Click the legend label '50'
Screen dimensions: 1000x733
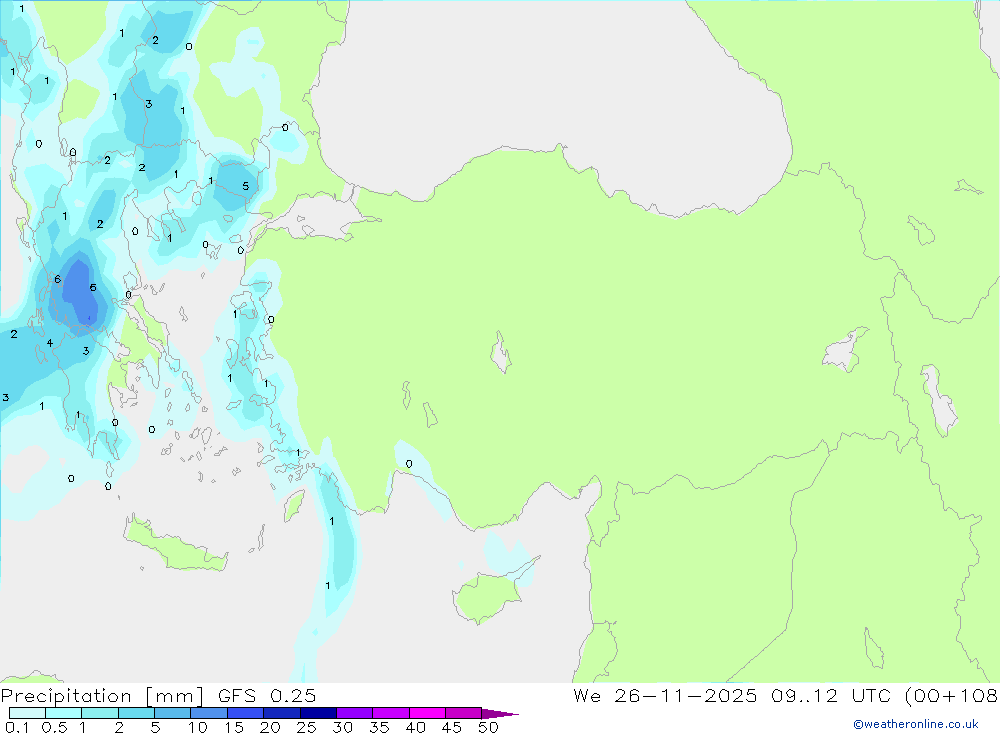[489, 727]
